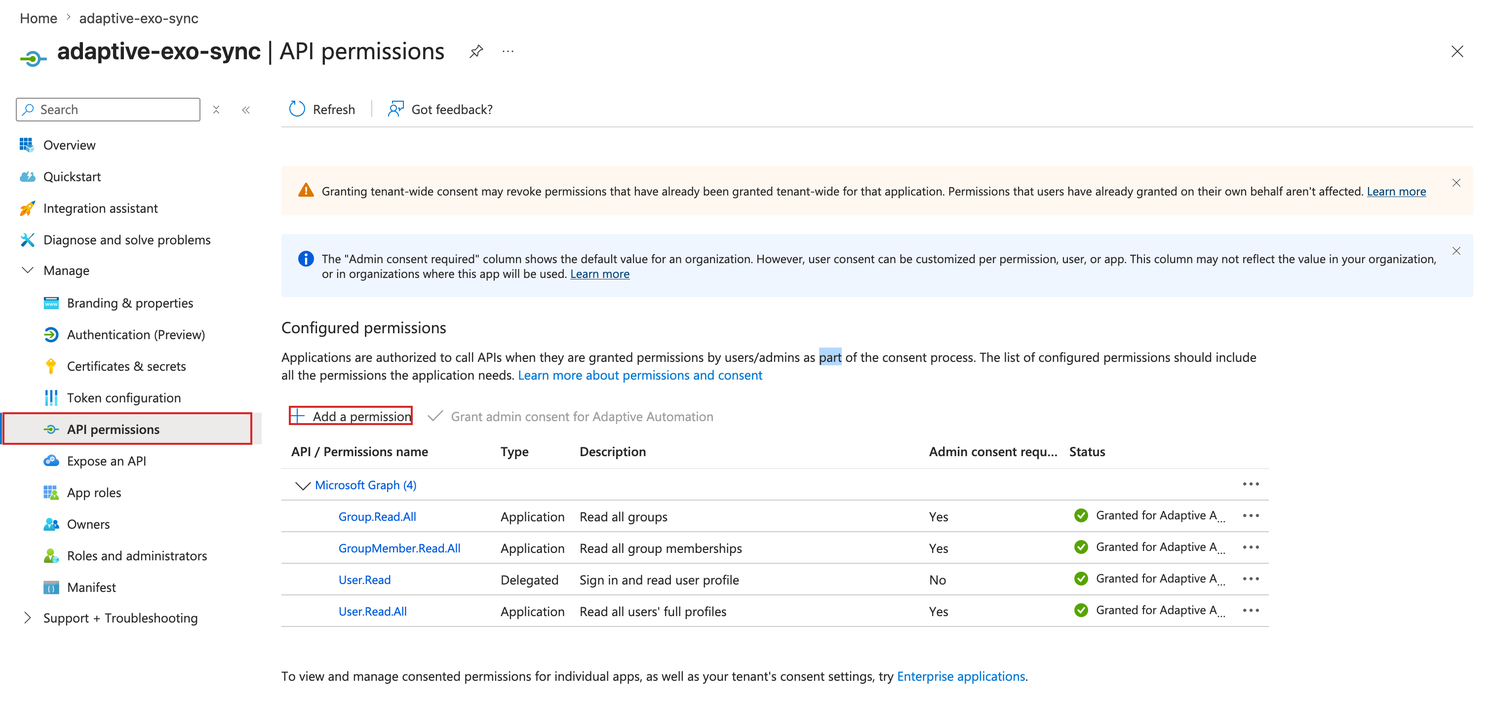The width and height of the screenshot is (1493, 703).
Task: Click the Certificates & secrets key icon
Action: pyautogui.click(x=51, y=366)
